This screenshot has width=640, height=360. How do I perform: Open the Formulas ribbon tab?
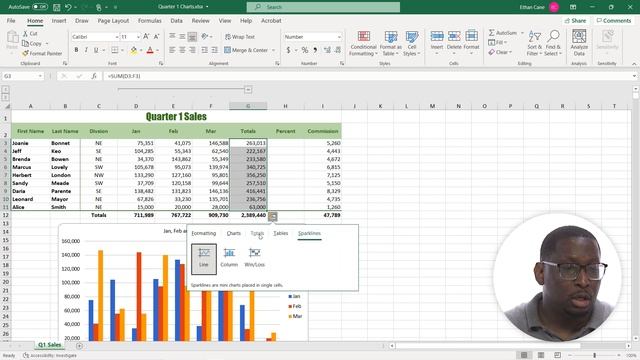click(150, 20)
